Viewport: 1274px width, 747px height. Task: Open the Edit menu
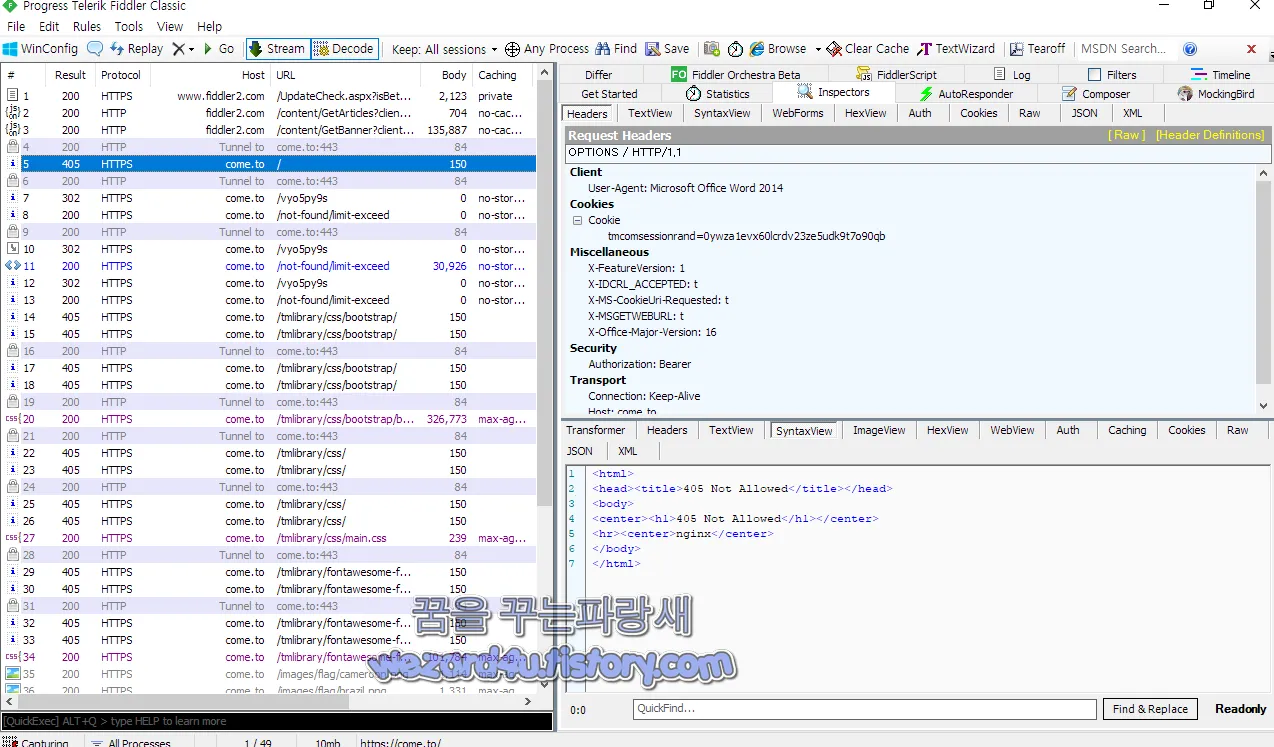click(49, 26)
